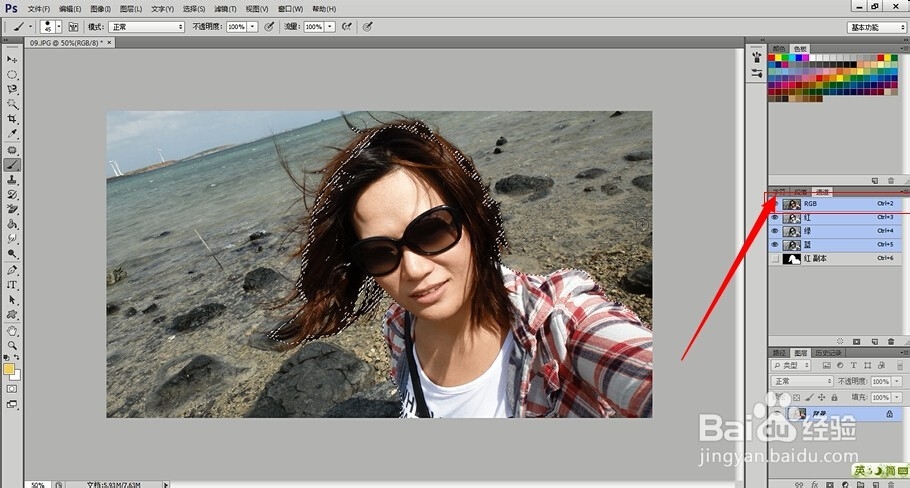The height and width of the screenshot is (488, 910).
Task: Save selection as channel icon
Action: (x=857, y=341)
